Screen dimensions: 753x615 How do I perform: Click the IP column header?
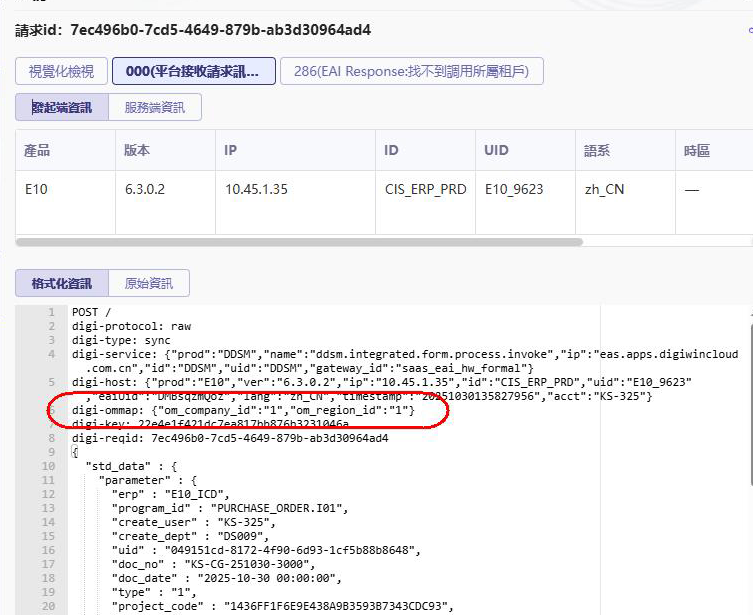[x=231, y=150]
